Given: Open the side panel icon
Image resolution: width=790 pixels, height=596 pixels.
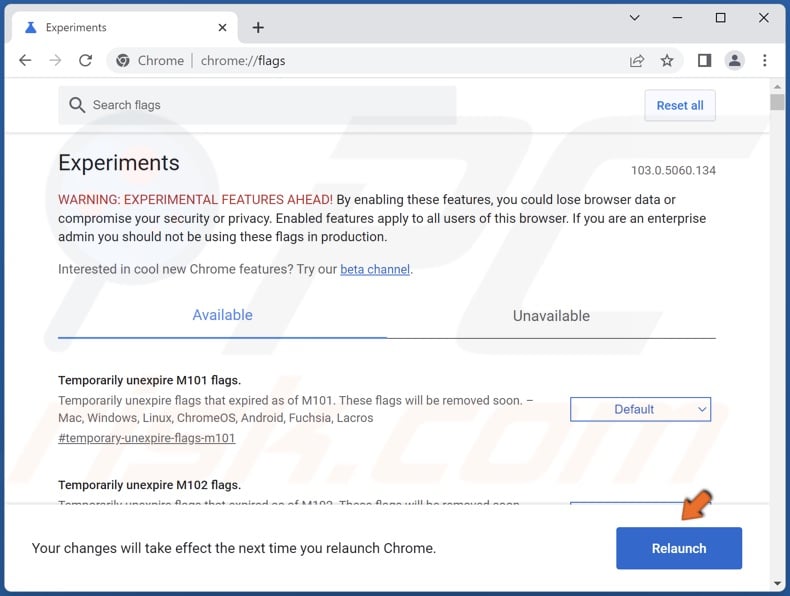Looking at the screenshot, I should tap(704, 60).
